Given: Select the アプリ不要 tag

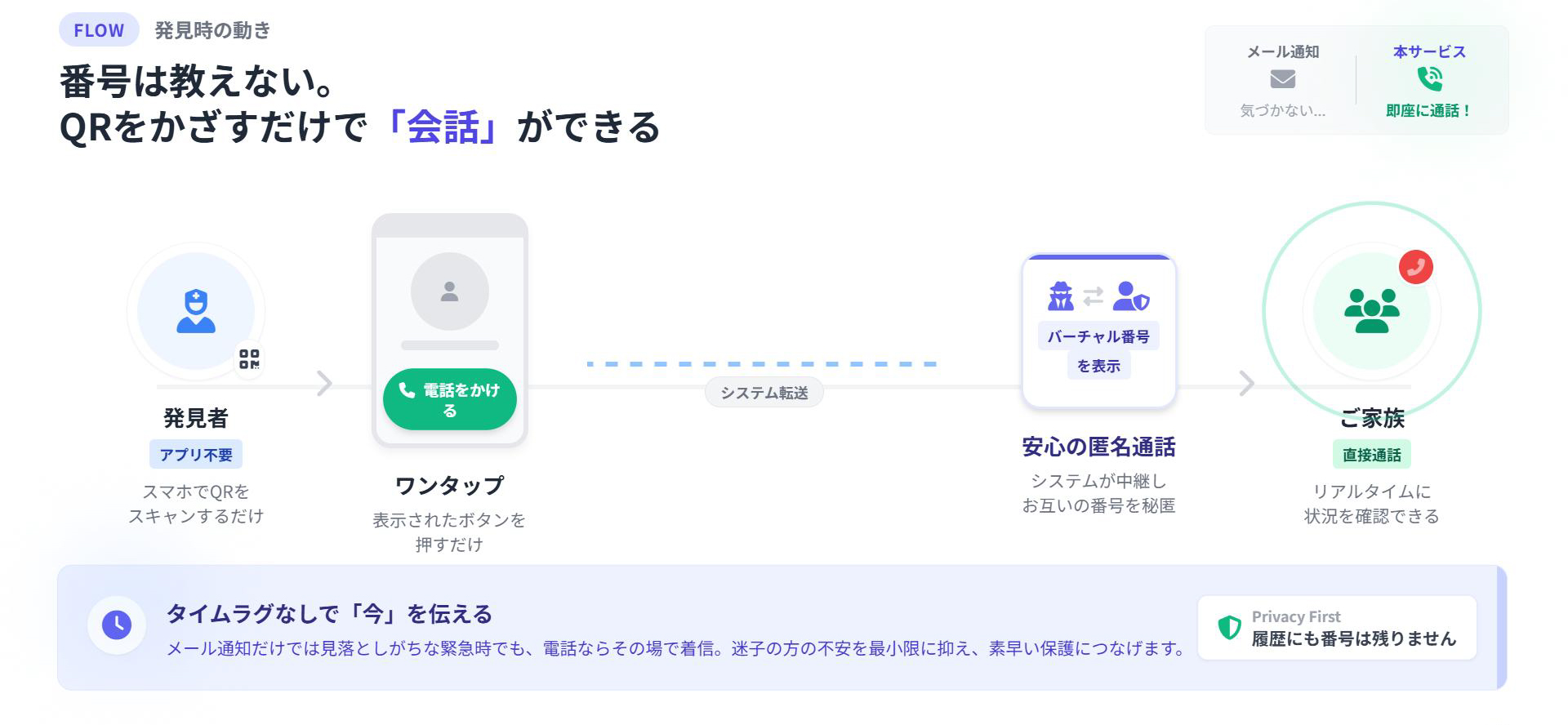Looking at the screenshot, I should tap(196, 455).
